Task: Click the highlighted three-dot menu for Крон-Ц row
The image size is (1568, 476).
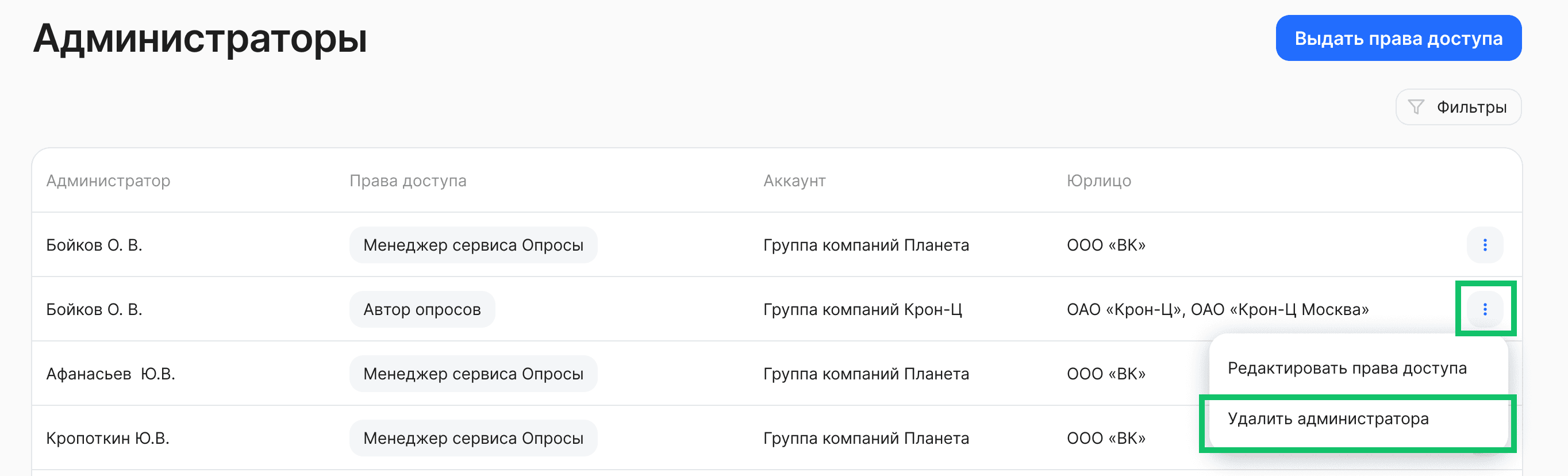Action: click(1485, 309)
